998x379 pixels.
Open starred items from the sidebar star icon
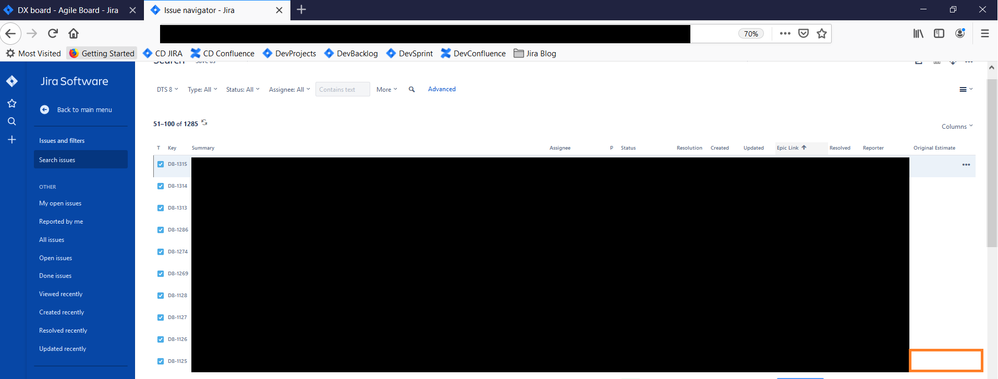tap(11, 103)
